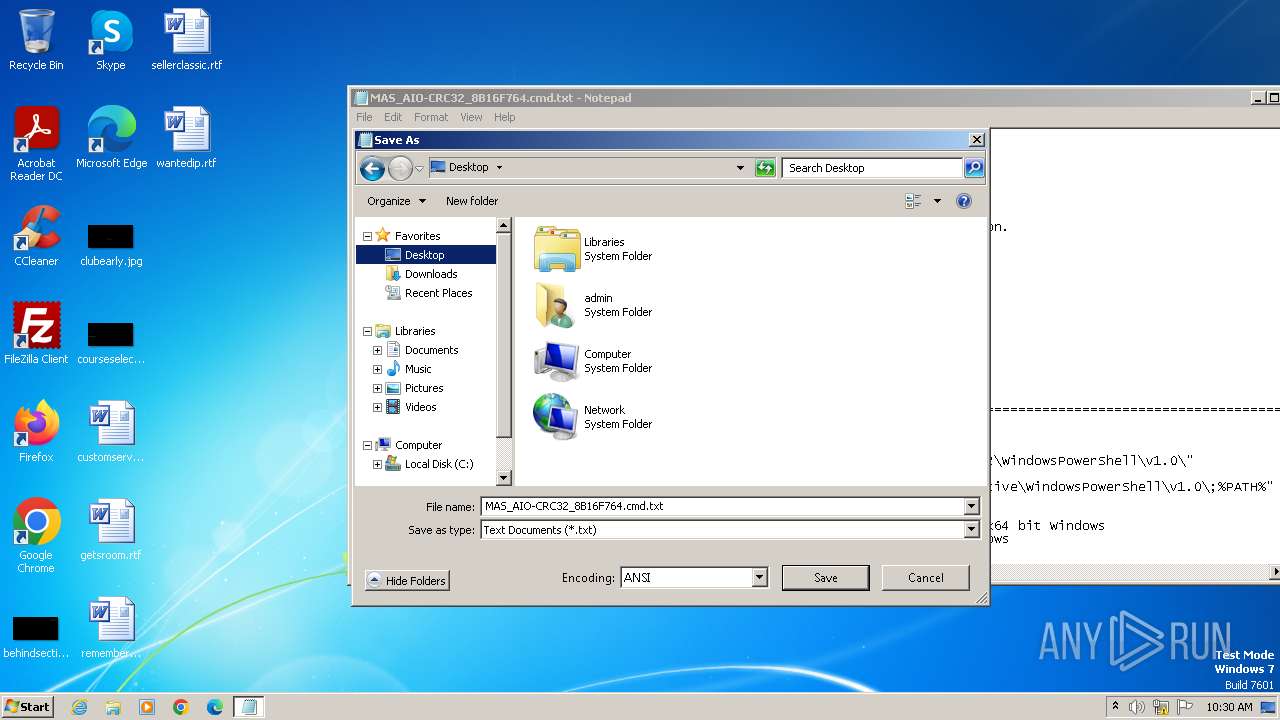
Task: Open recent locations dropdown beside navigation arrows
Action: point(419,168)
